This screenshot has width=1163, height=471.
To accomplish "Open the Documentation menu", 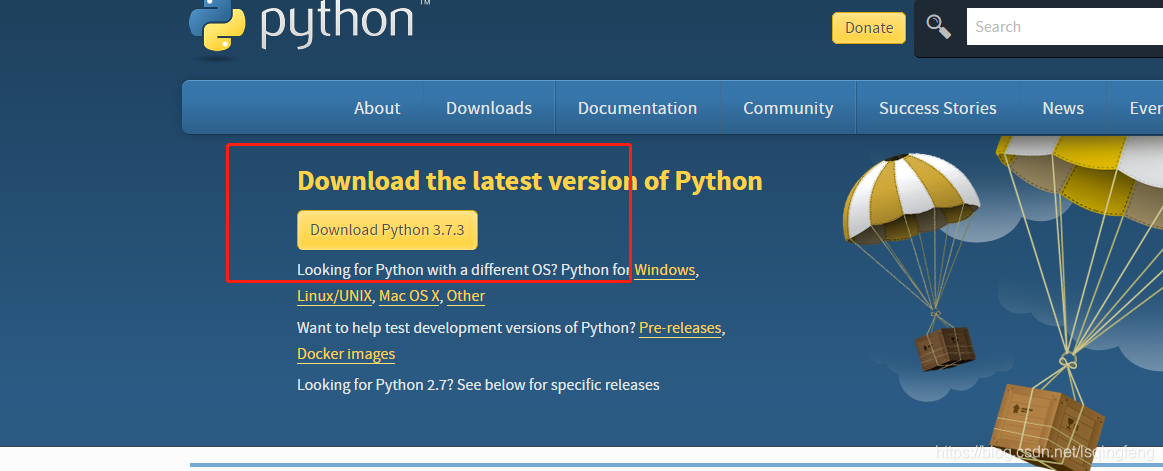I will [637, 108].
